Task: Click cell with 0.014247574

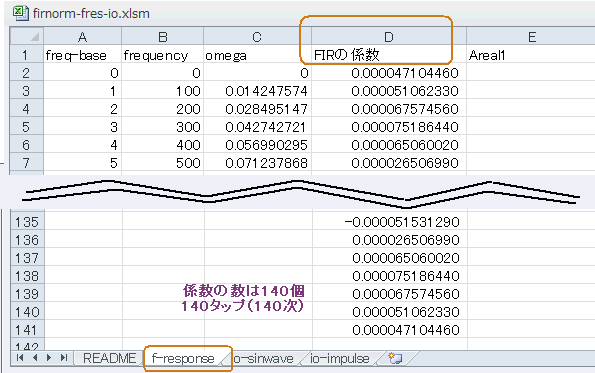Action: [257, 91]
